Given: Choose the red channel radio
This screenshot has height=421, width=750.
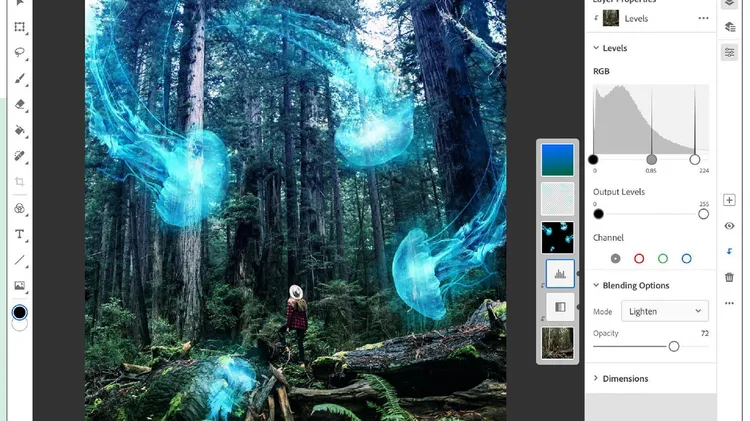Looking at the screenshot, I should click(639, 258).
